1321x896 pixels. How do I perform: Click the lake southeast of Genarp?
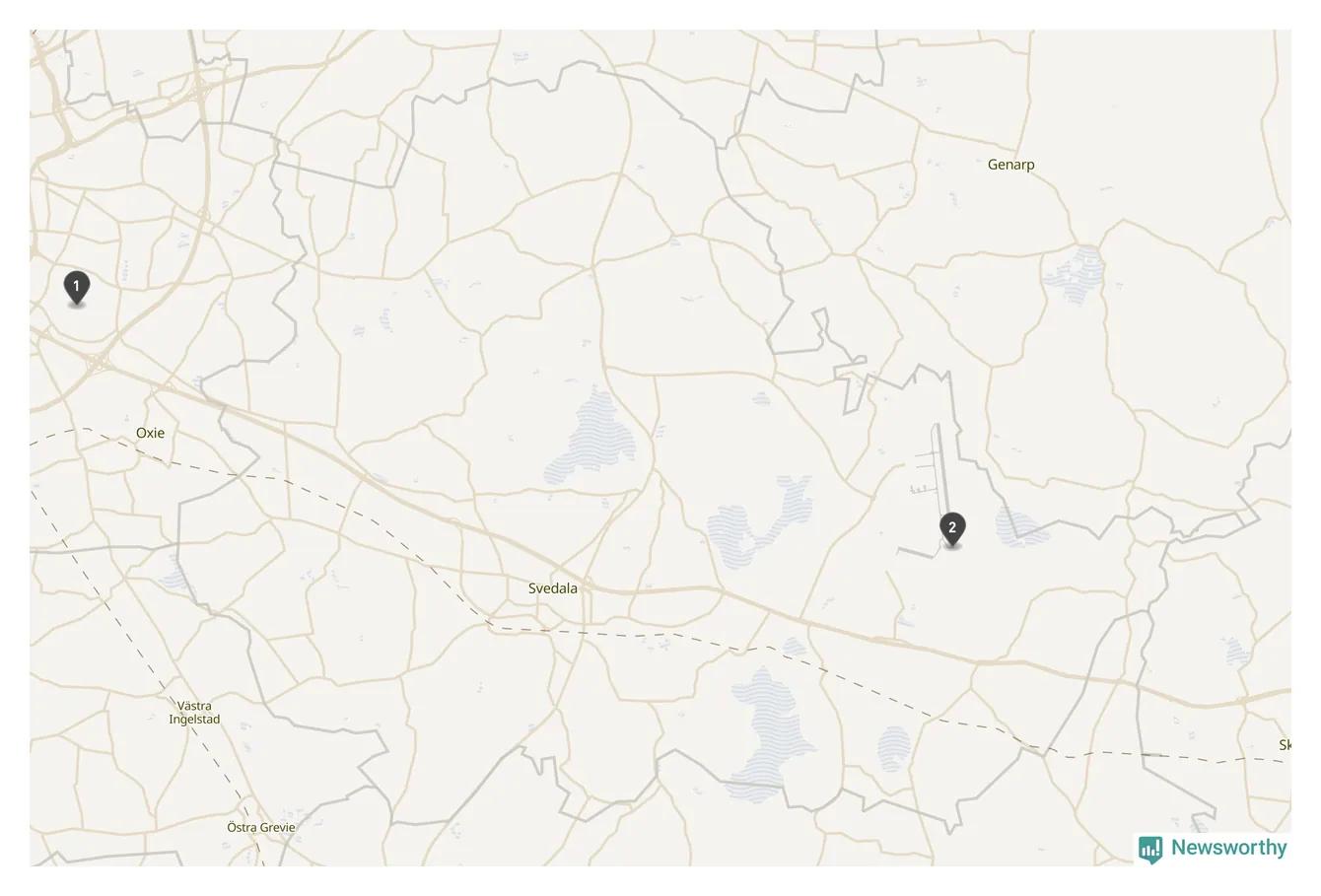(1075, 275)
